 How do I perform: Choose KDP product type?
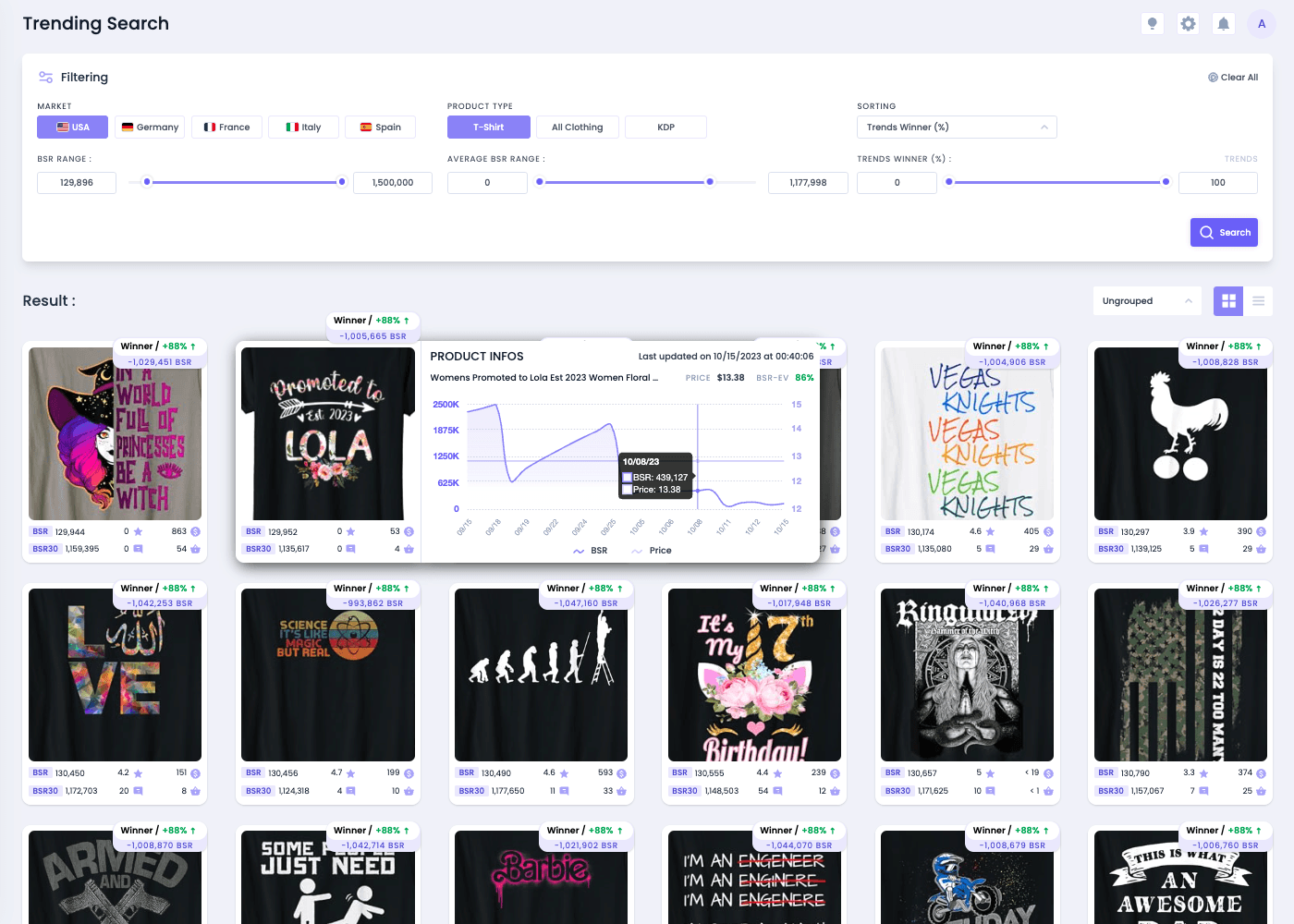(665, 128)
